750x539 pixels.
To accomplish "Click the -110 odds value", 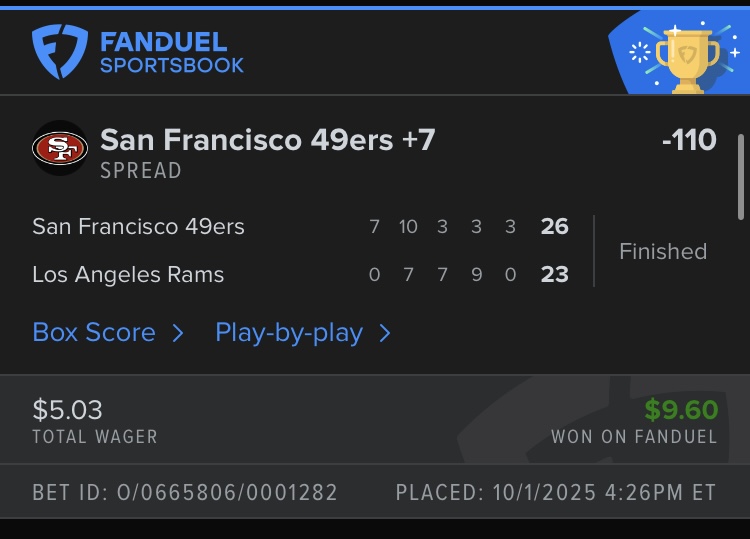I will click(x=689, y=140).
